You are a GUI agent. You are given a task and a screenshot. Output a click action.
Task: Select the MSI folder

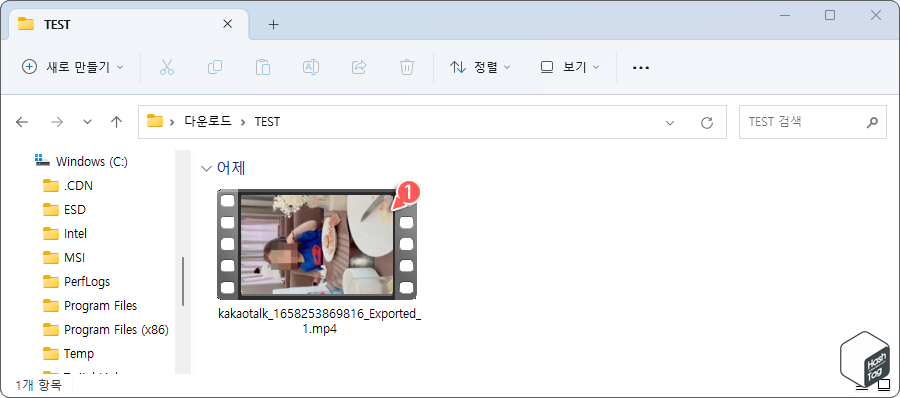tap(64, 258)
